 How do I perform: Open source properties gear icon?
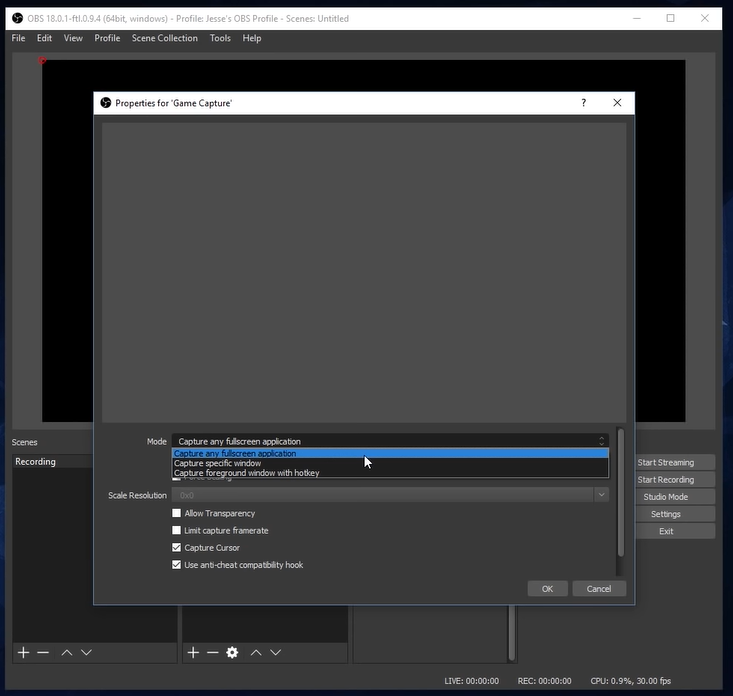tap(232, 652)
